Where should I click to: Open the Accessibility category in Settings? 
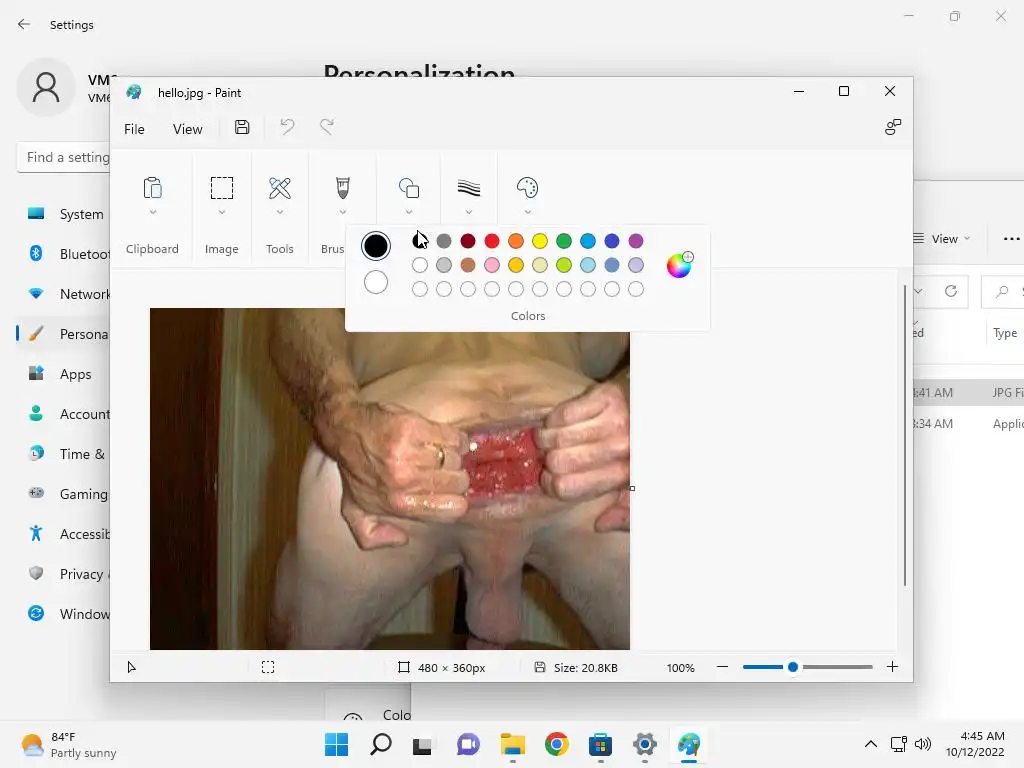point(65,534)
